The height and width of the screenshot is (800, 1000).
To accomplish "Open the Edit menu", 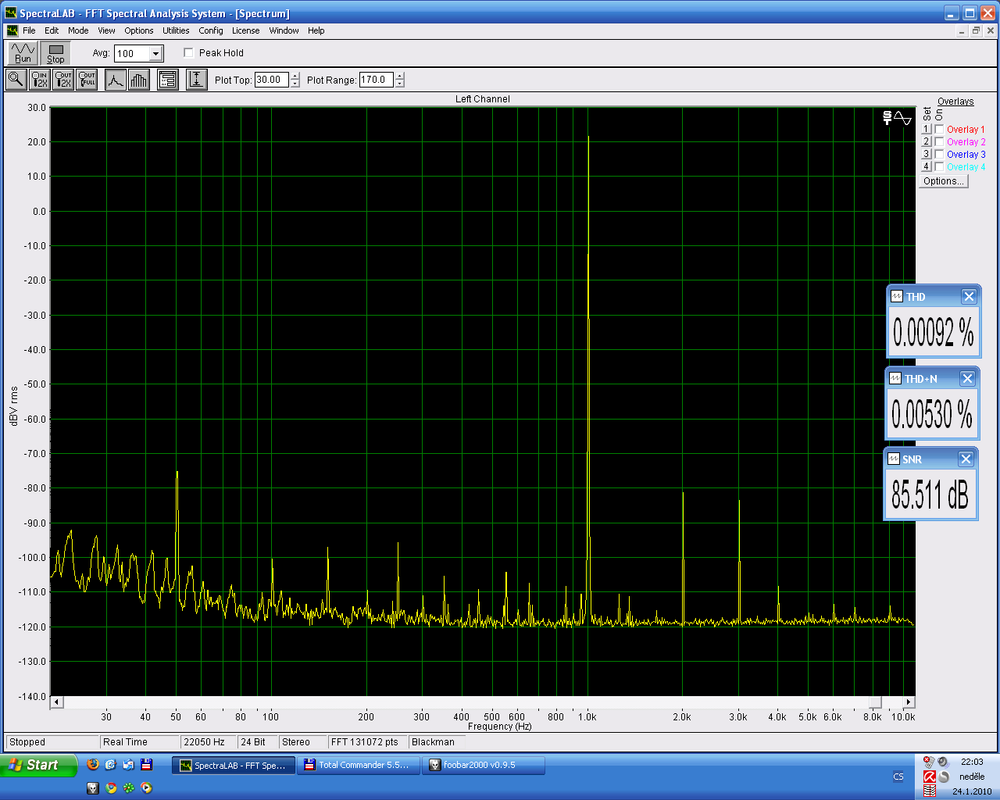I will point(52,31).
